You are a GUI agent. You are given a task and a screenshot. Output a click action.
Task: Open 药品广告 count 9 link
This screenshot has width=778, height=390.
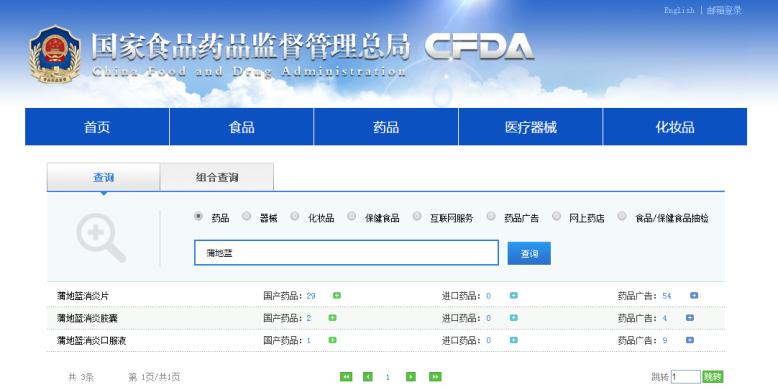[665, 341]
